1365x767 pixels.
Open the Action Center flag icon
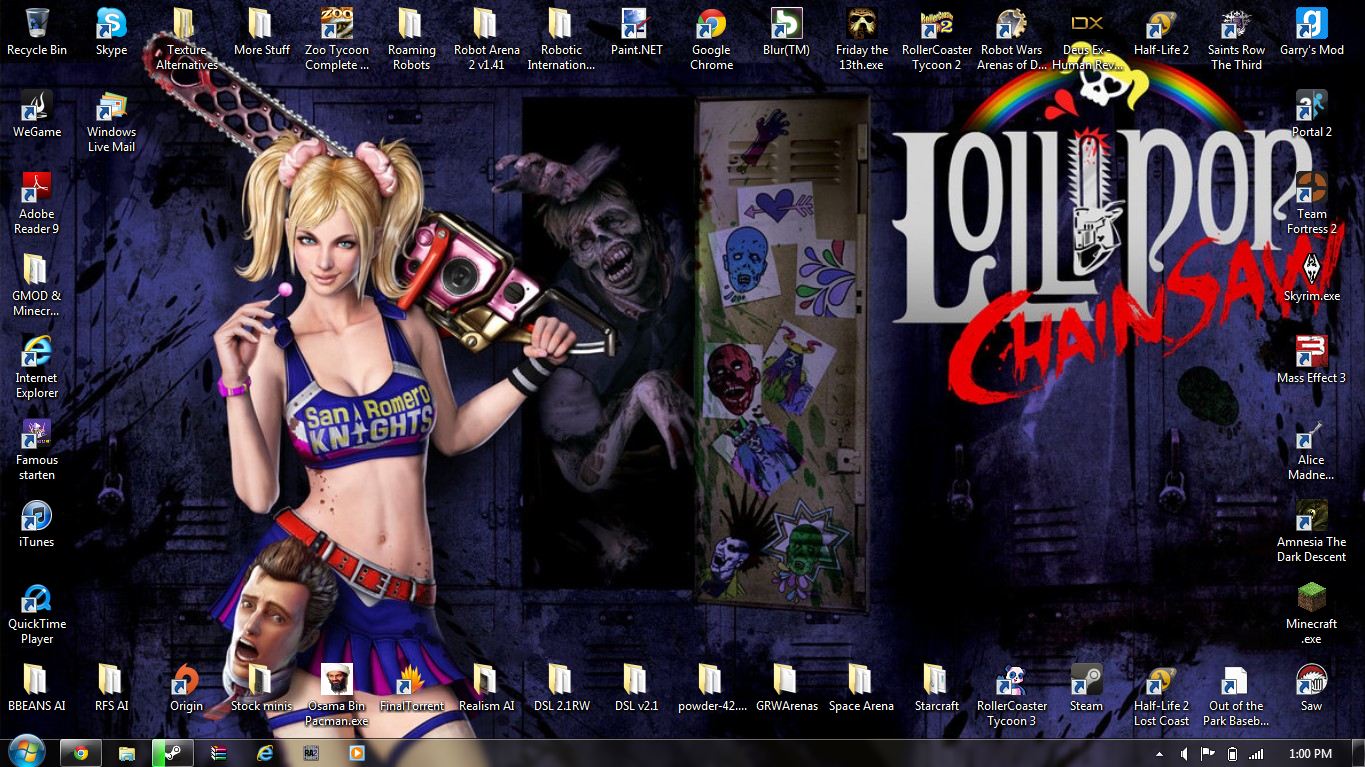click(x=1208, y=754)
